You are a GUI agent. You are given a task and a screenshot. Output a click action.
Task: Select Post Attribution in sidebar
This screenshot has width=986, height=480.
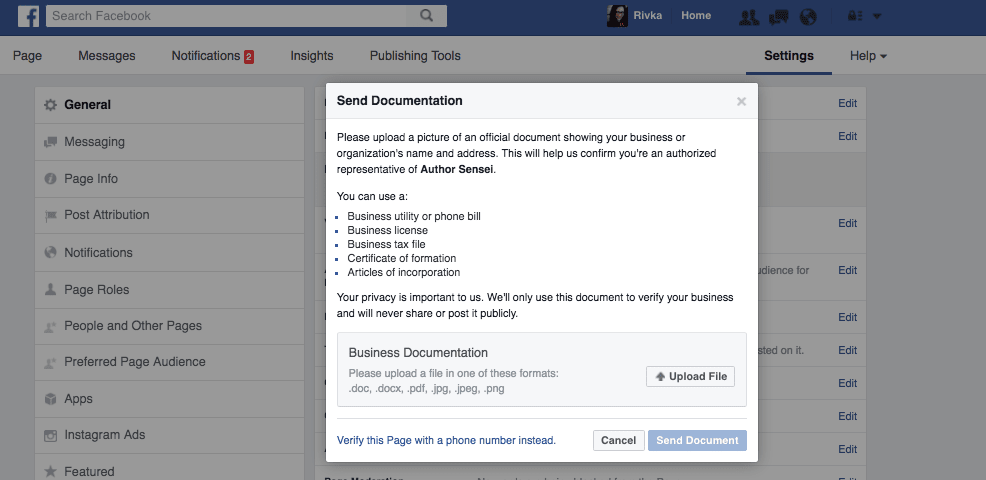tap(169, 215)
